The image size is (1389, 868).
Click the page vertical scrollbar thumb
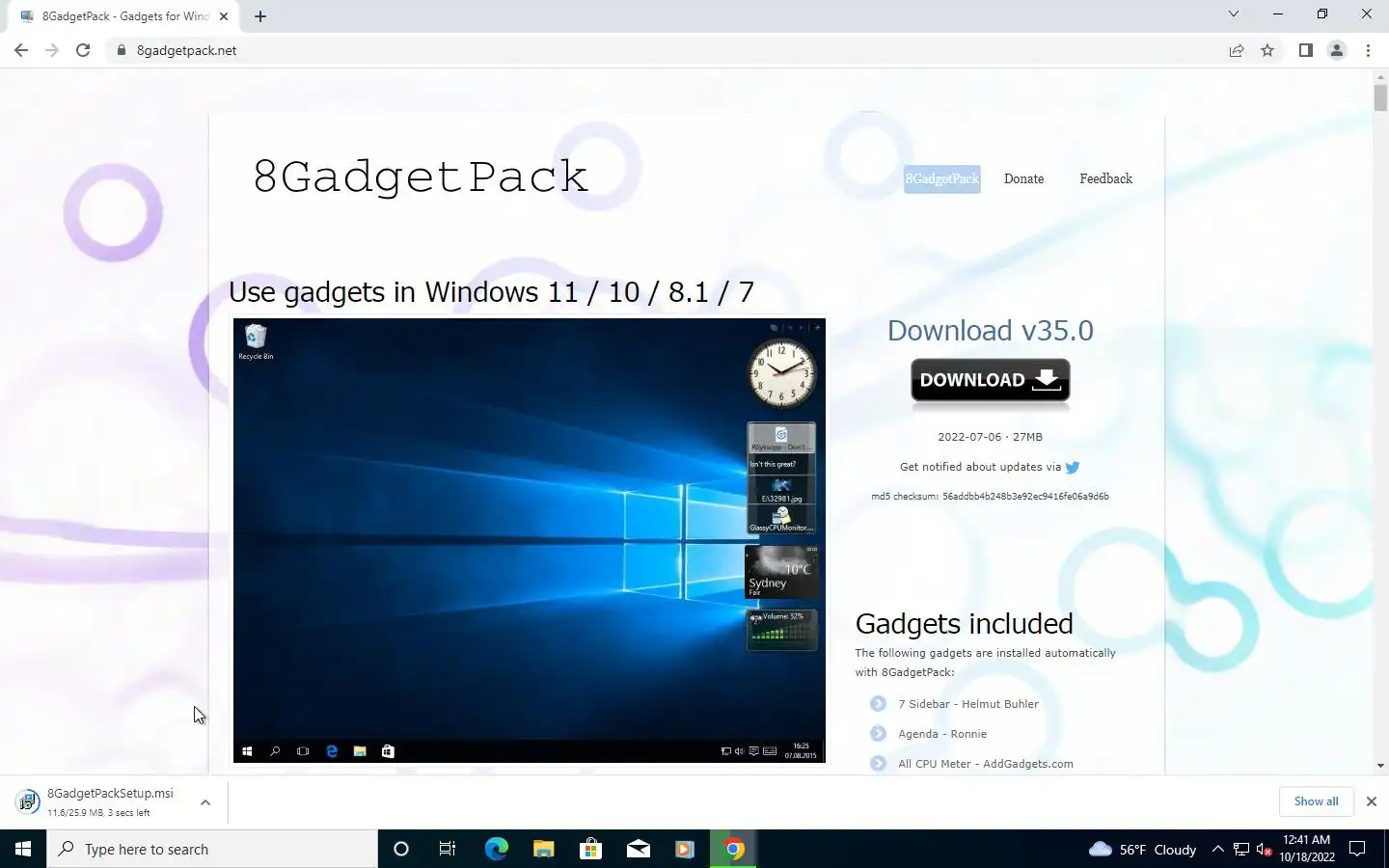[1380, 97]
